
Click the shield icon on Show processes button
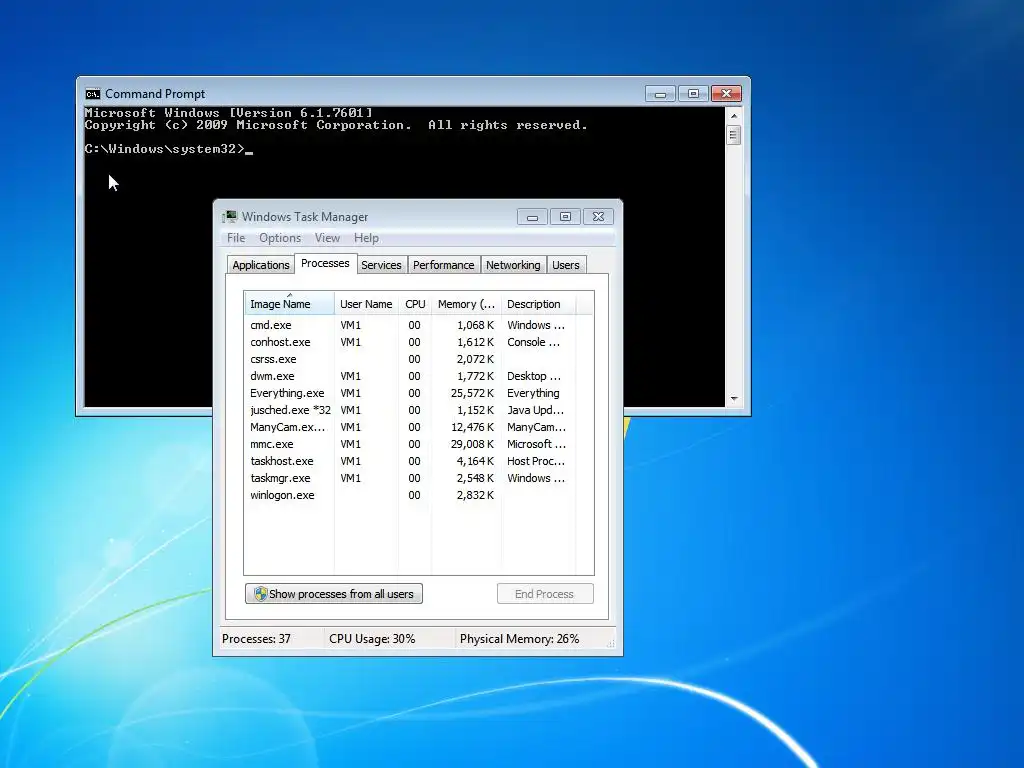261,594
